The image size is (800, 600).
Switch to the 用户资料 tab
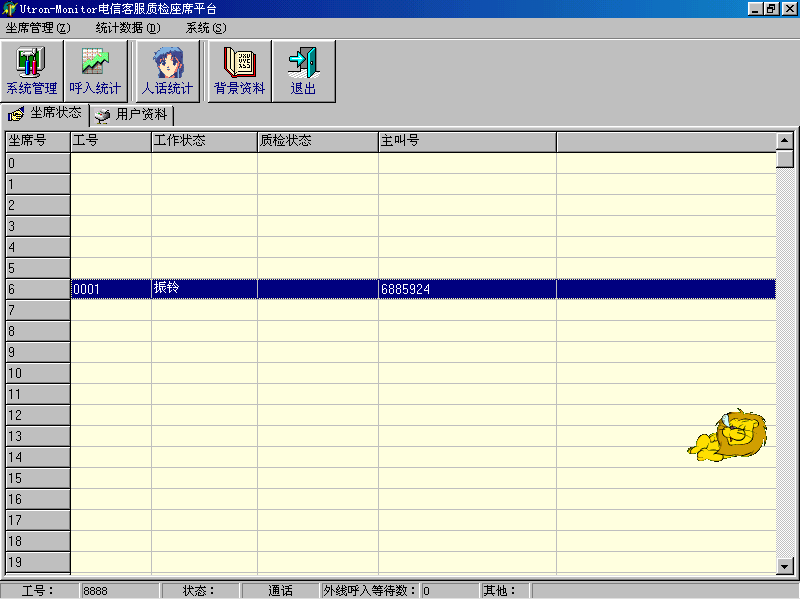point(133,115)
